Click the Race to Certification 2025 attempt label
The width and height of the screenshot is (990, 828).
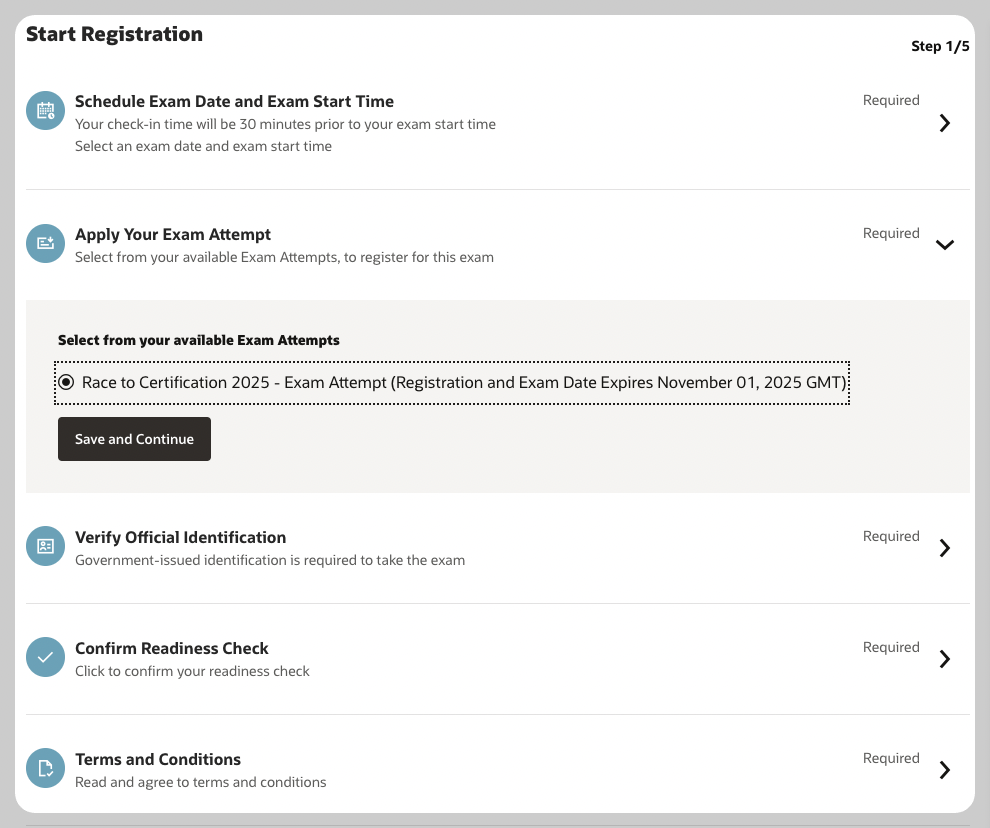(464, 383)
